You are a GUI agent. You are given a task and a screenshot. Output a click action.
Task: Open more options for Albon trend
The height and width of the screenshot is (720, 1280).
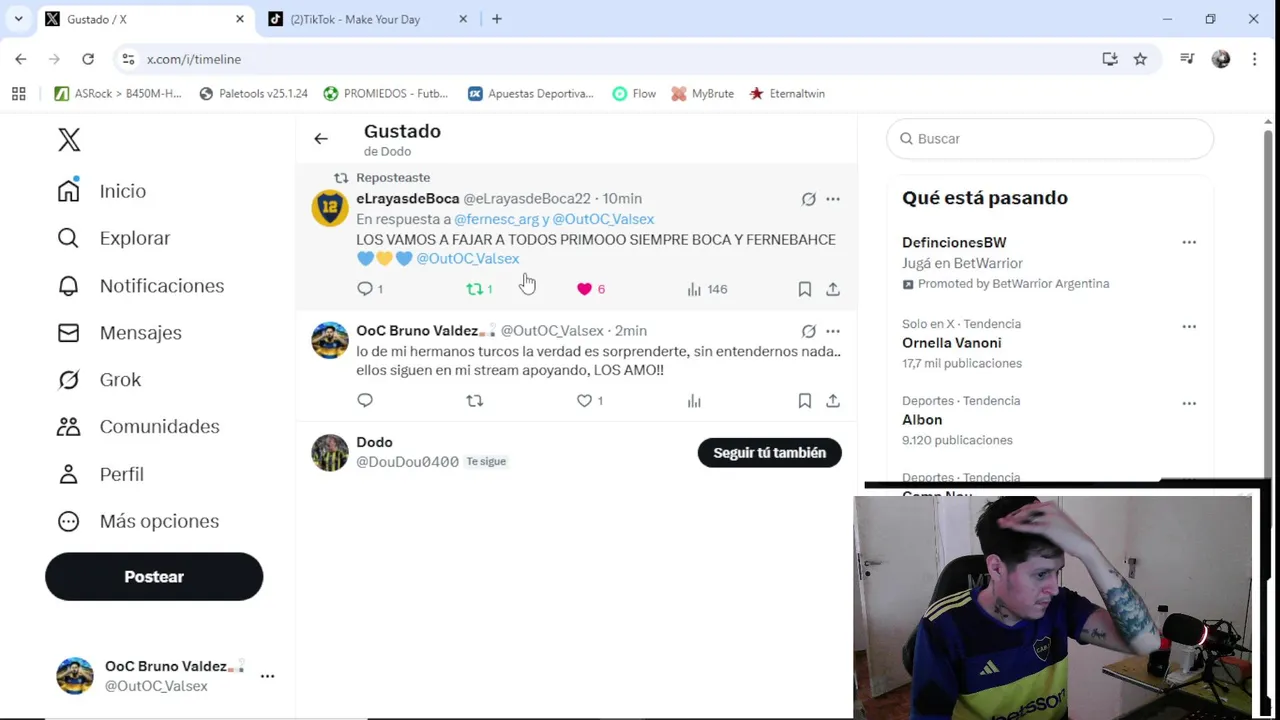1189,404
